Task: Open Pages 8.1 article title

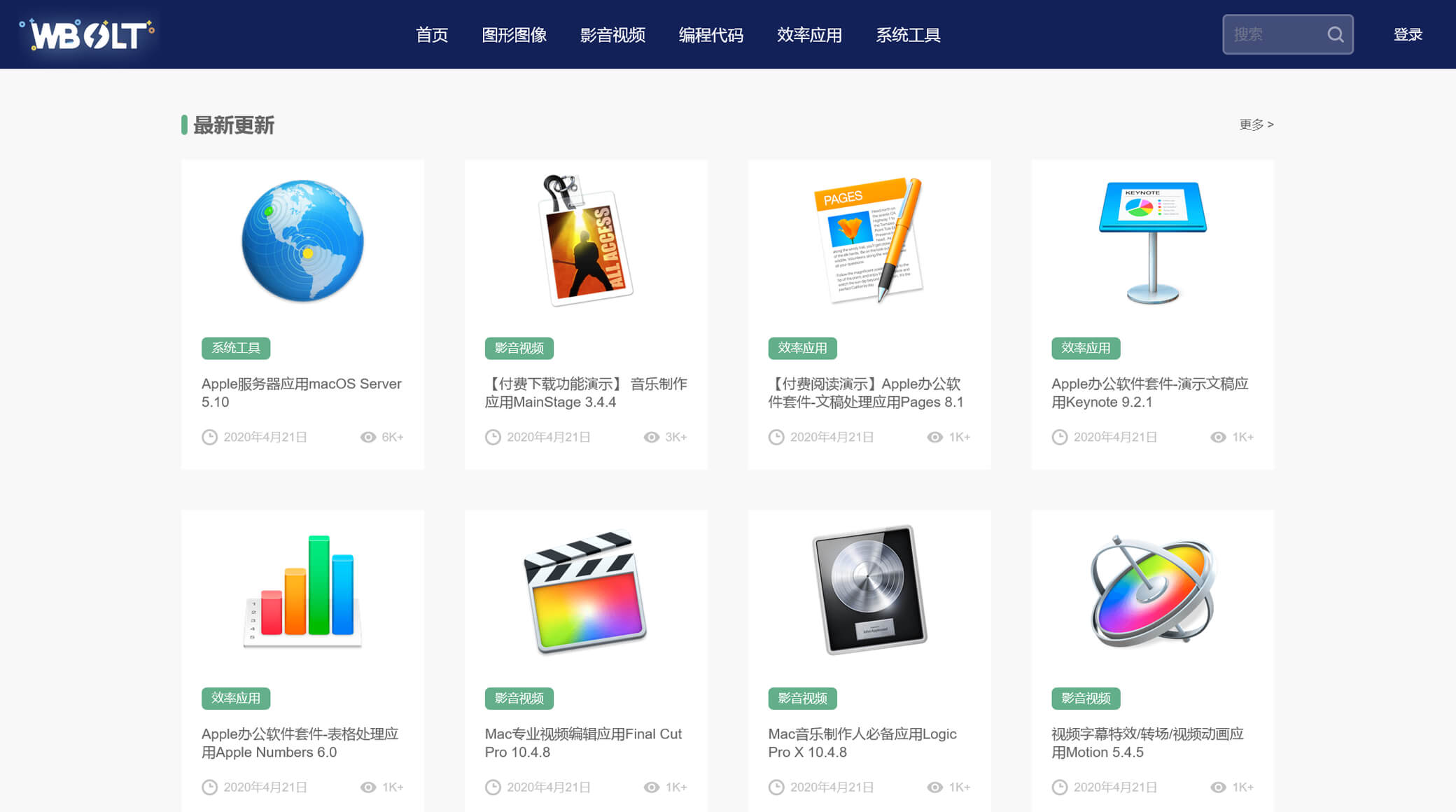Action: point(866,393)
